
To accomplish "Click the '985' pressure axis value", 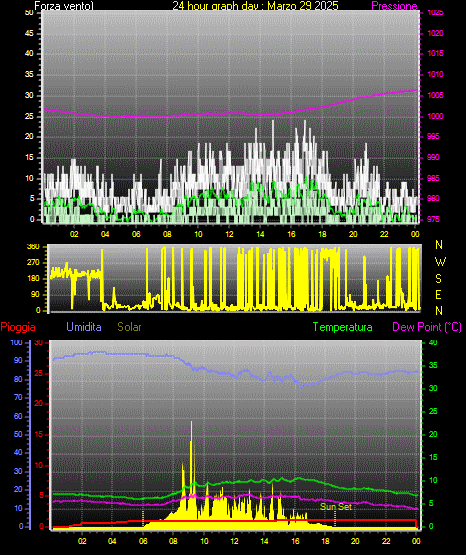I will click(x=433, y=178).
